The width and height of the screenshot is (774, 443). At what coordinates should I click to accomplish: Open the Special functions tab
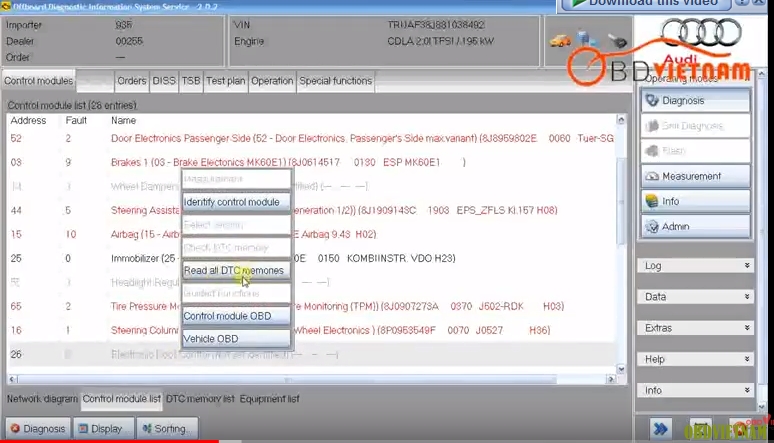[335, 81]
